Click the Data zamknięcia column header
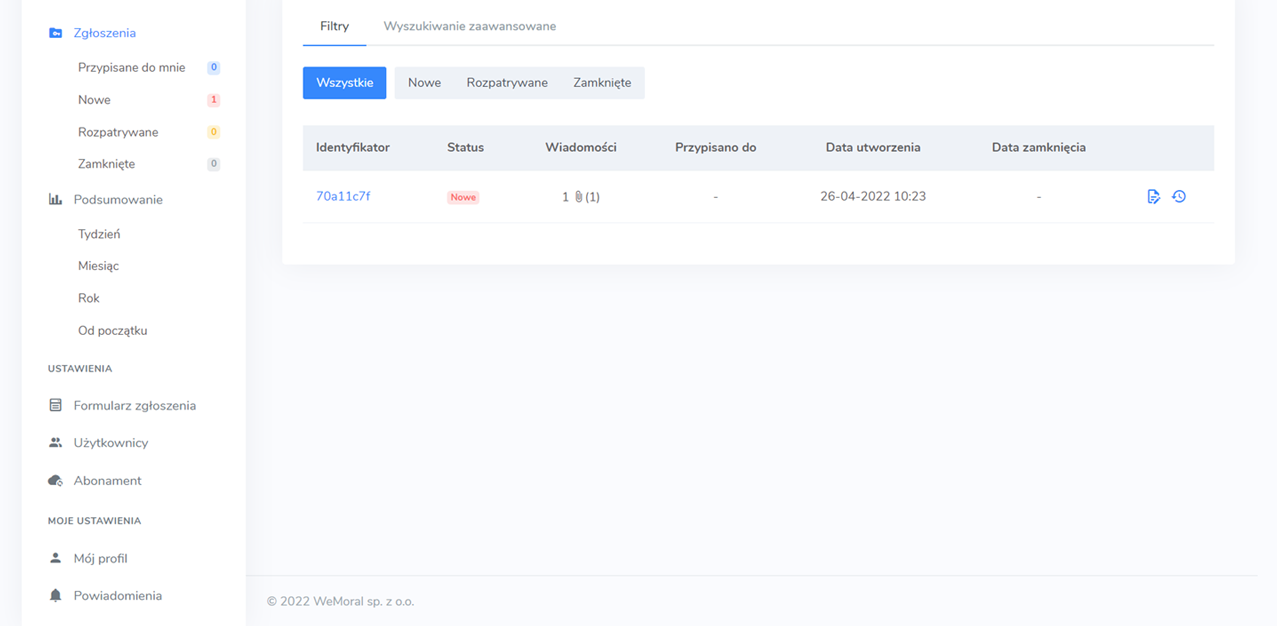 coord(1039,148)
